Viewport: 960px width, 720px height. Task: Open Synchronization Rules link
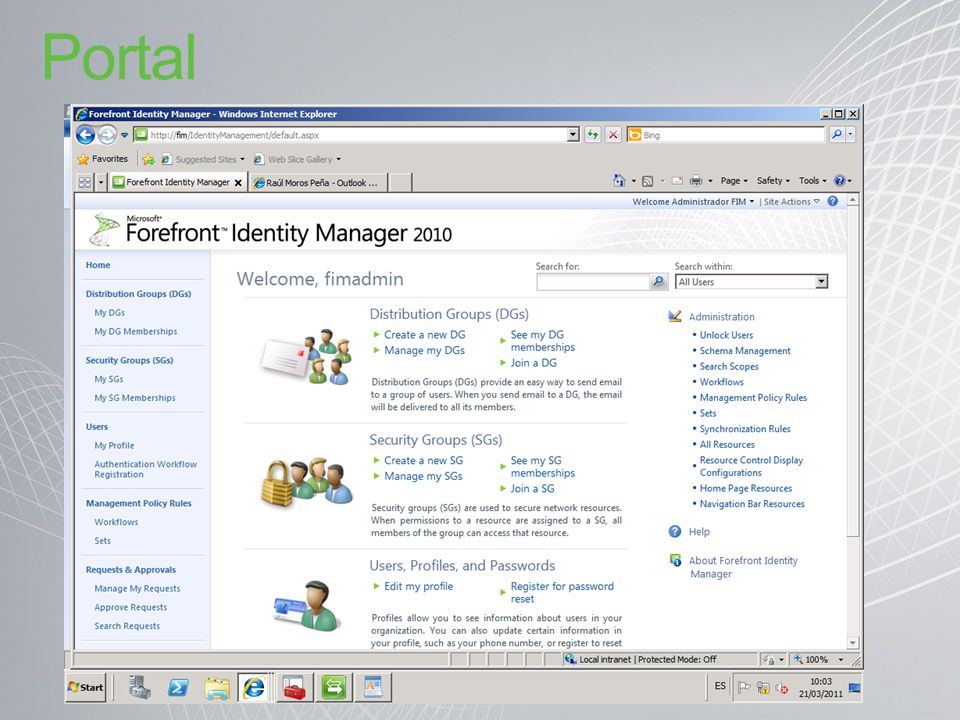745,429
